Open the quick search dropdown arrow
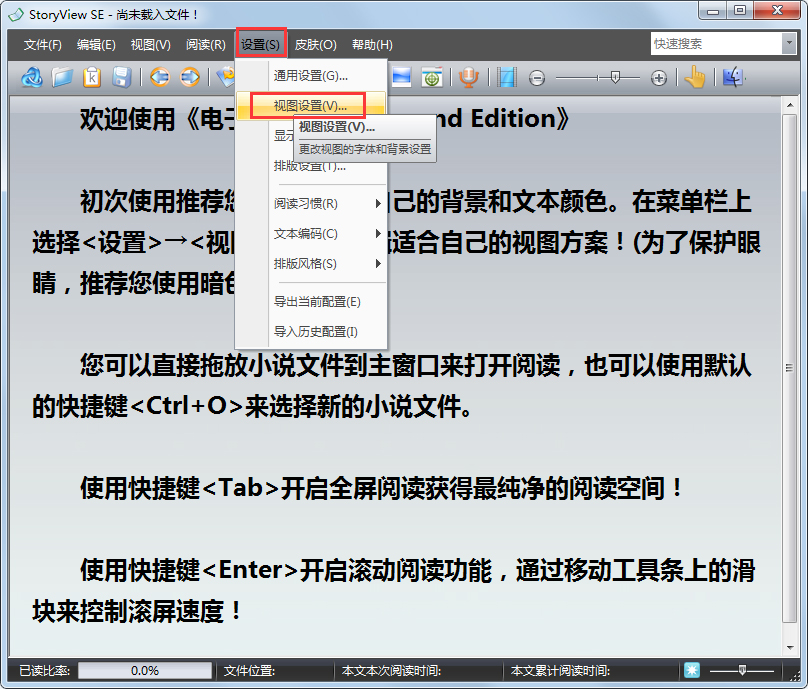This screenshot has height=689, width=808. [790, 43]
